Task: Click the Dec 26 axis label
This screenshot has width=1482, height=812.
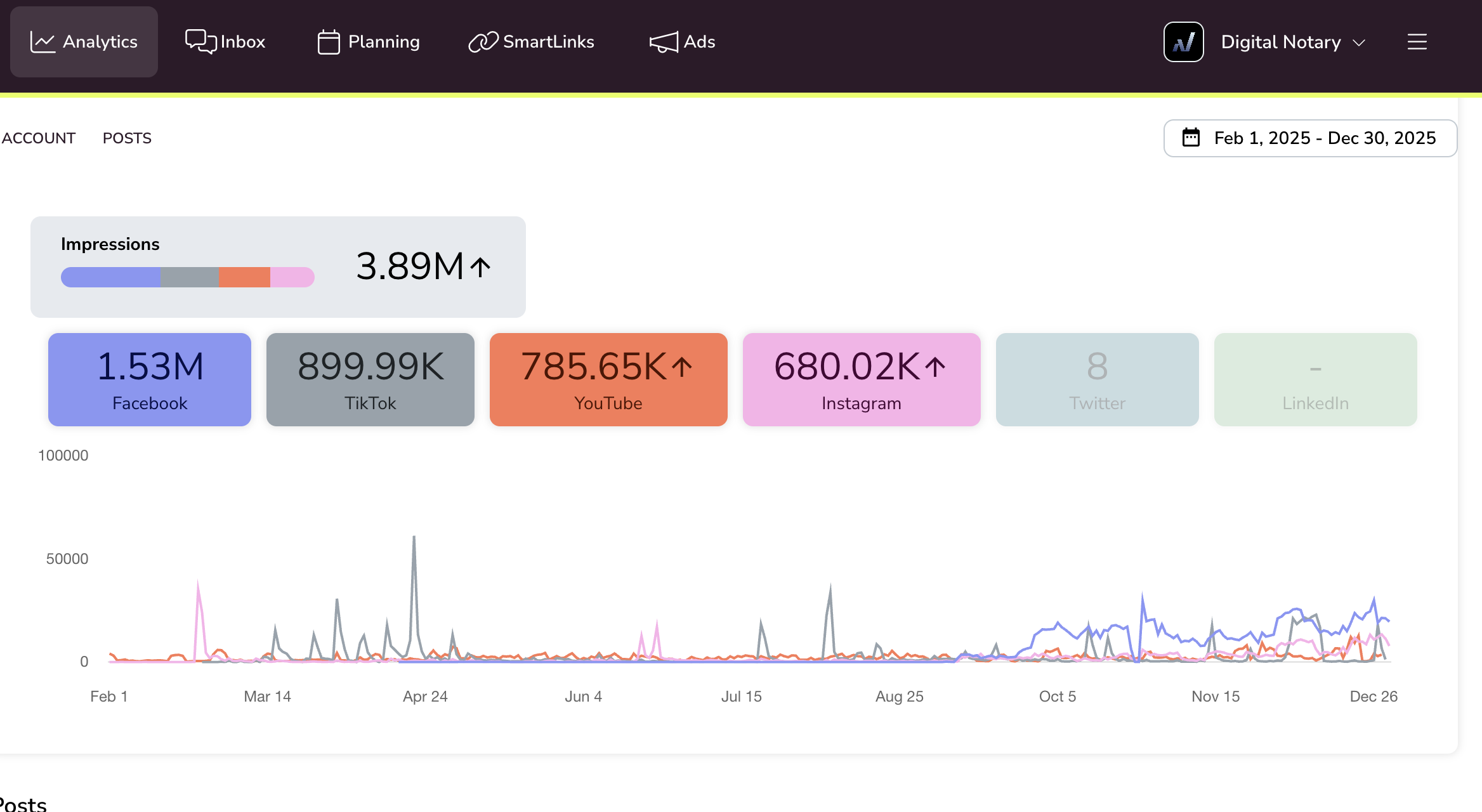Action: (x=1374, y=697)
